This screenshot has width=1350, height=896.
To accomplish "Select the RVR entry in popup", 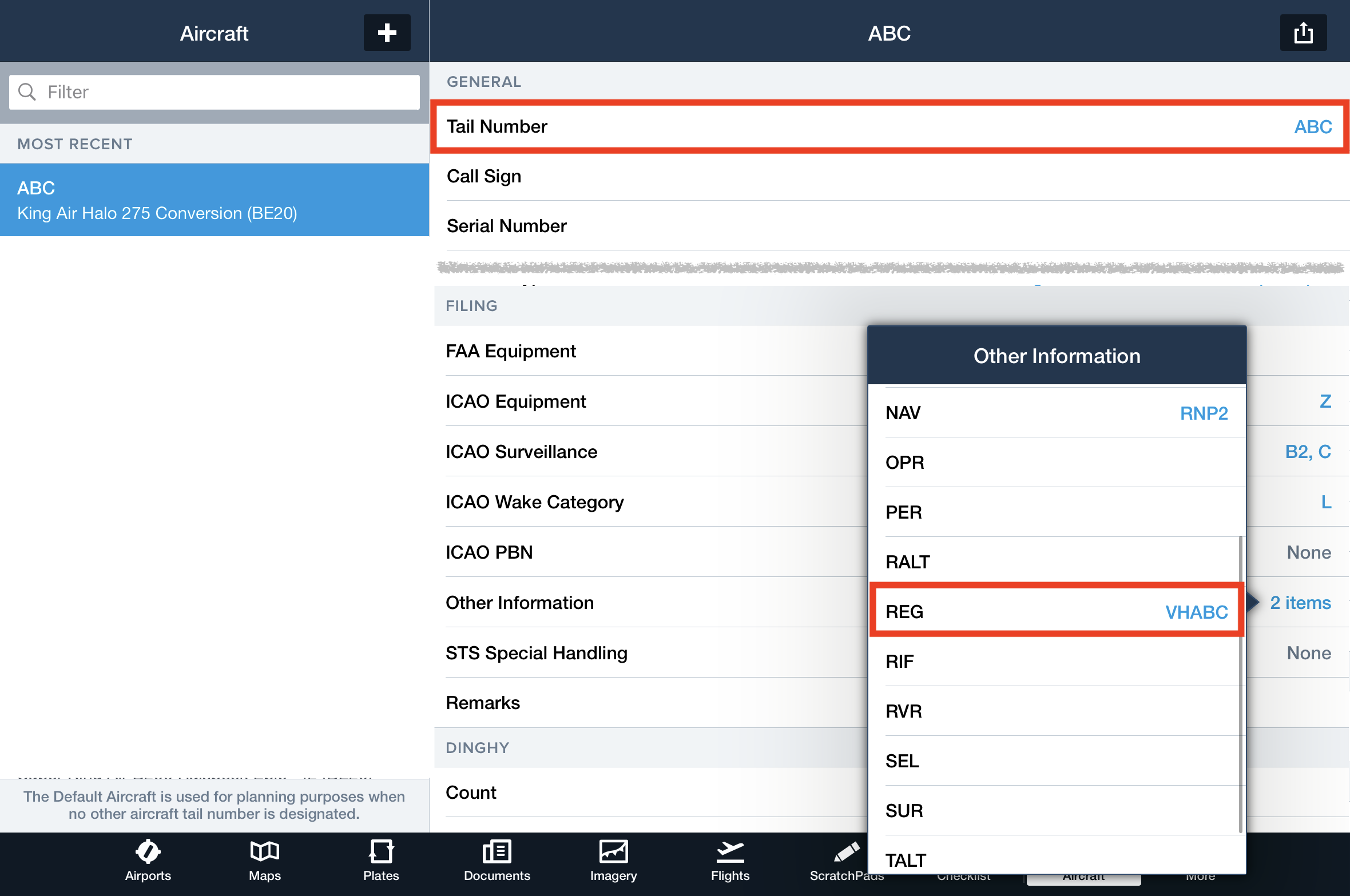I will 1057,711.
